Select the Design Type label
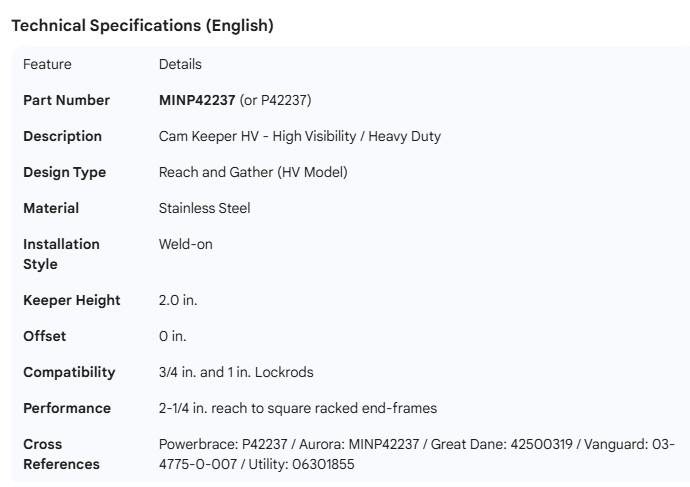This screenshot has width=690, height=487. pos(64,172)
